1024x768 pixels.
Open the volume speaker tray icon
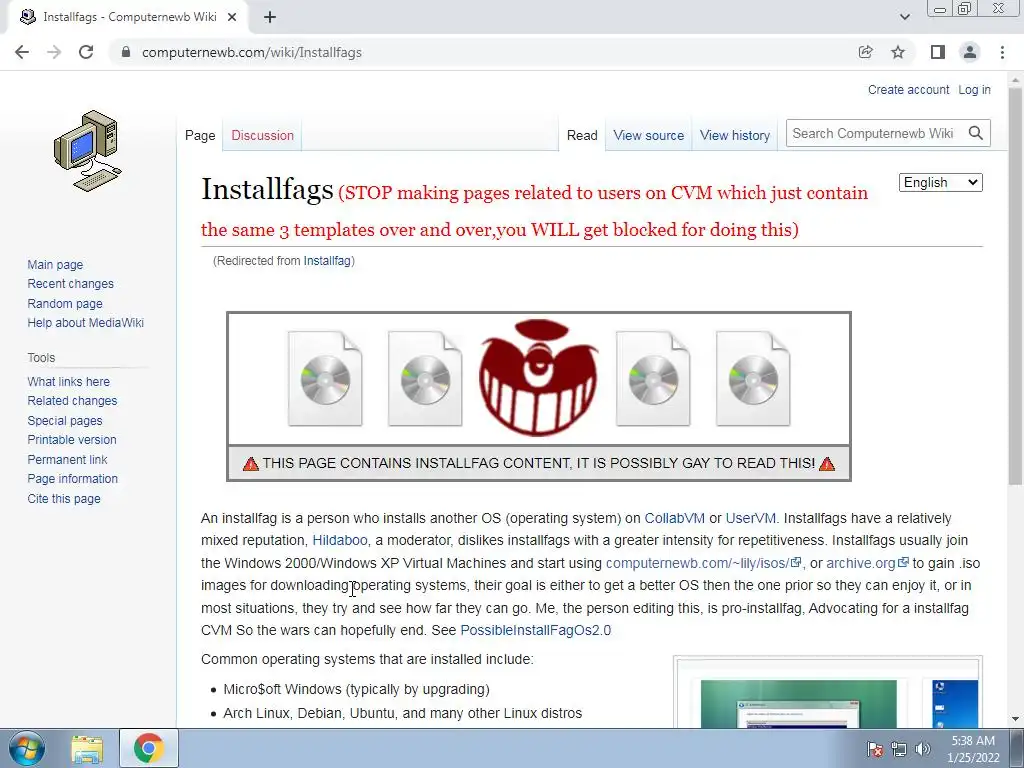923,749
